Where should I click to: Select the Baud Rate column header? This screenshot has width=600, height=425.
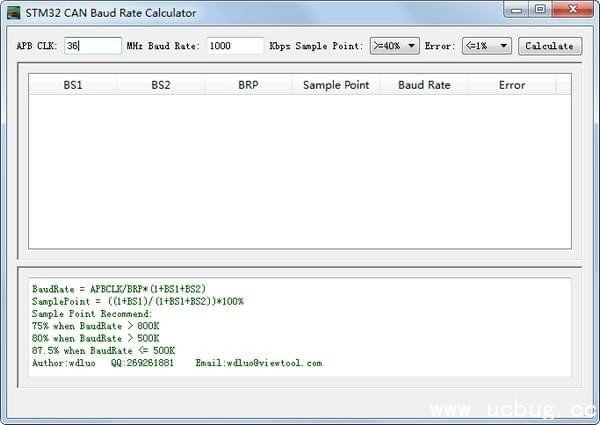(x=424, y=85)
